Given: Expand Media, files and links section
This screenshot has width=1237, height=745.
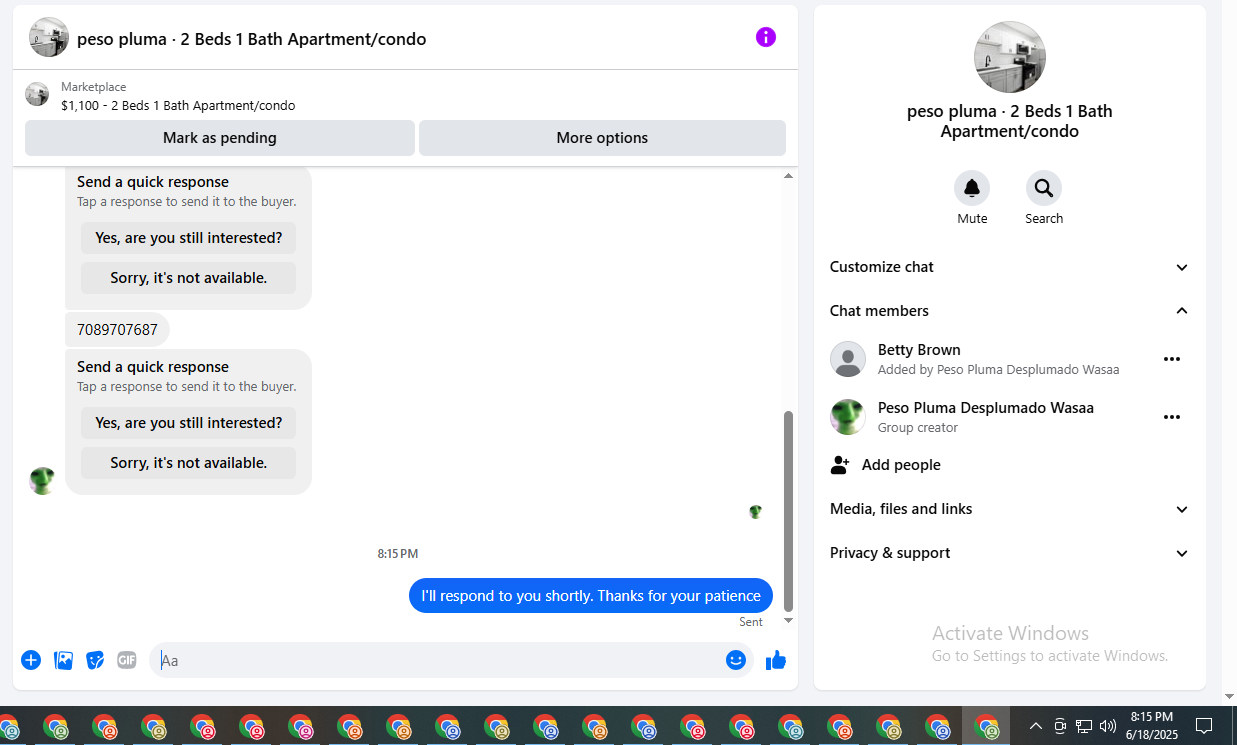Looking at the screenshot, I should tap(1010, 509).
